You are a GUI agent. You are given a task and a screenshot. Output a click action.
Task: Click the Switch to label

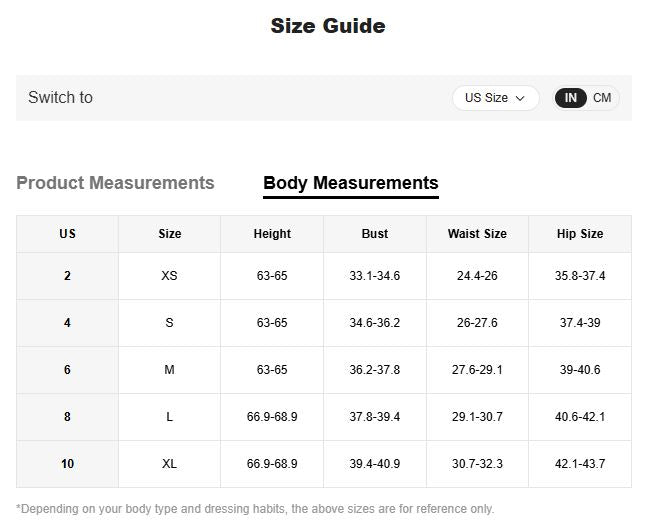(60, 98)
